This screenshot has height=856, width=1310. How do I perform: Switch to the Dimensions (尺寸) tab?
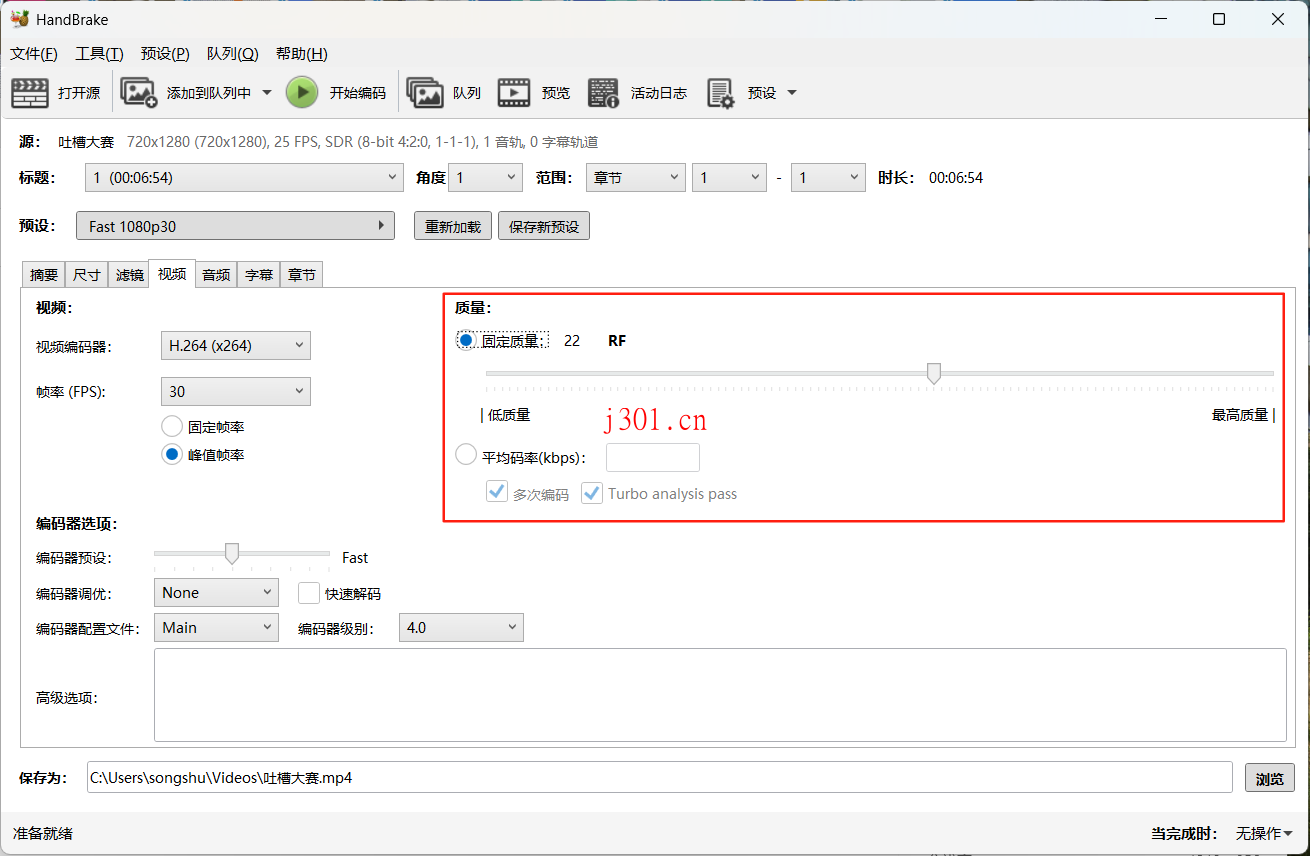(87, 275)
